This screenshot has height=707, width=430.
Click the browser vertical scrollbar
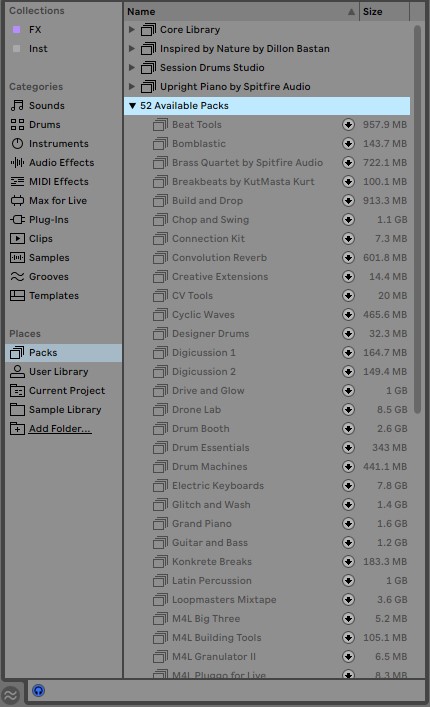tap(417, 219)
